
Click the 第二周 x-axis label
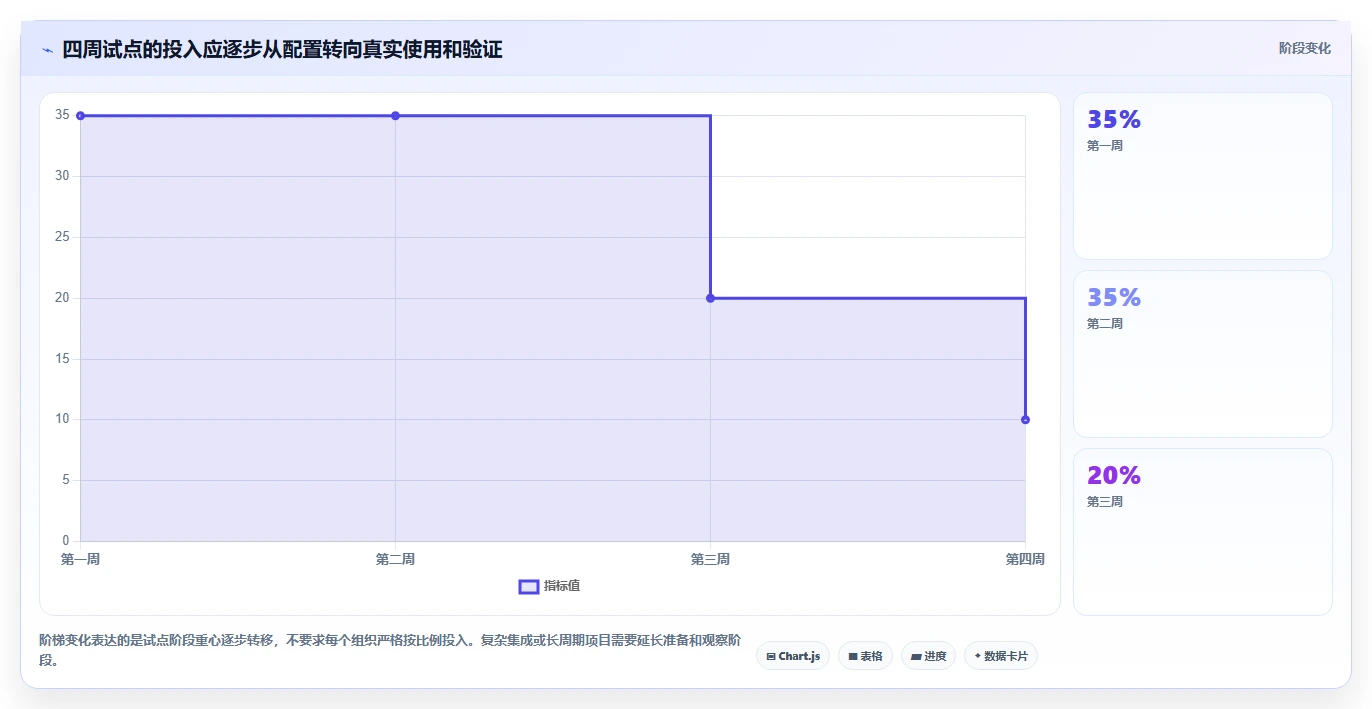(x=395, y=559)
